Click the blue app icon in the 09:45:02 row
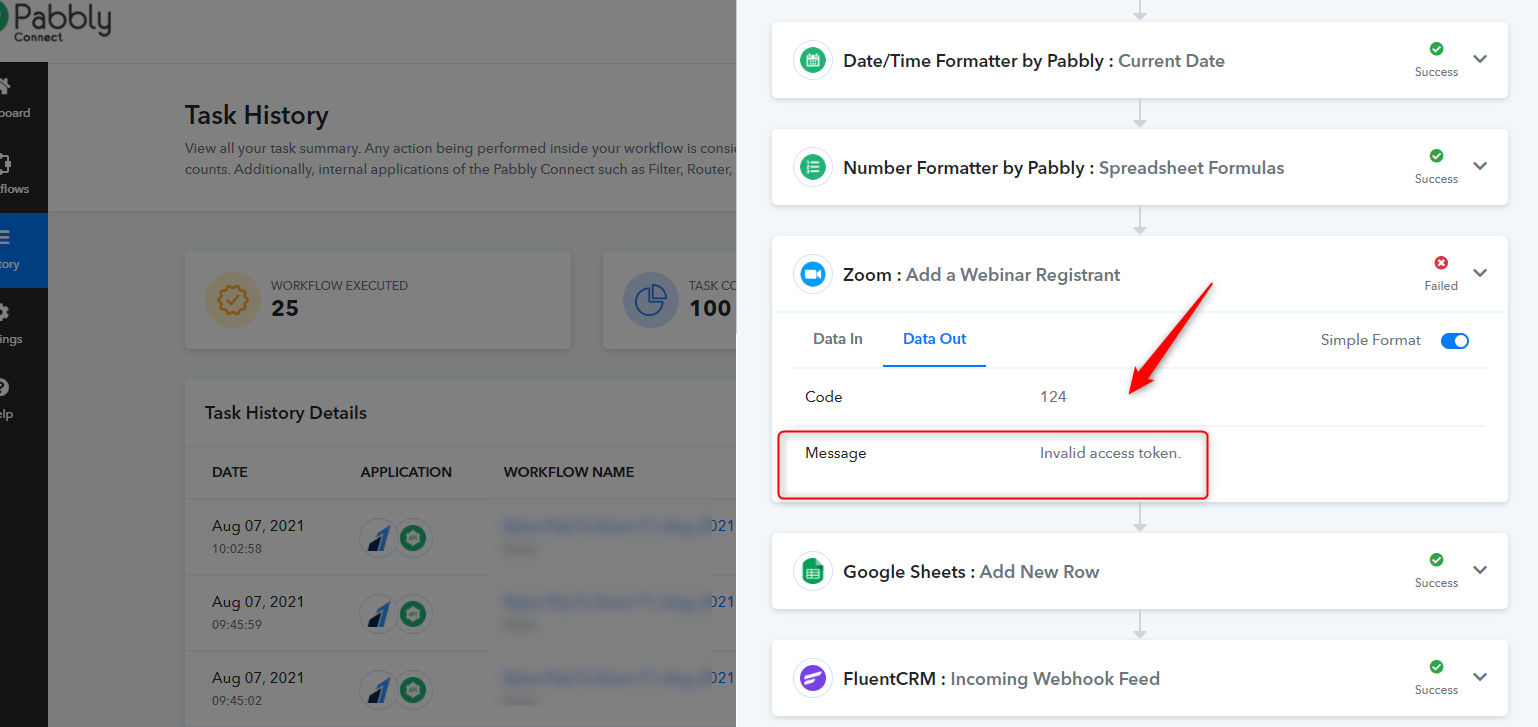The width and height of the screenshot is (1538, 727). tap(378, 689)
